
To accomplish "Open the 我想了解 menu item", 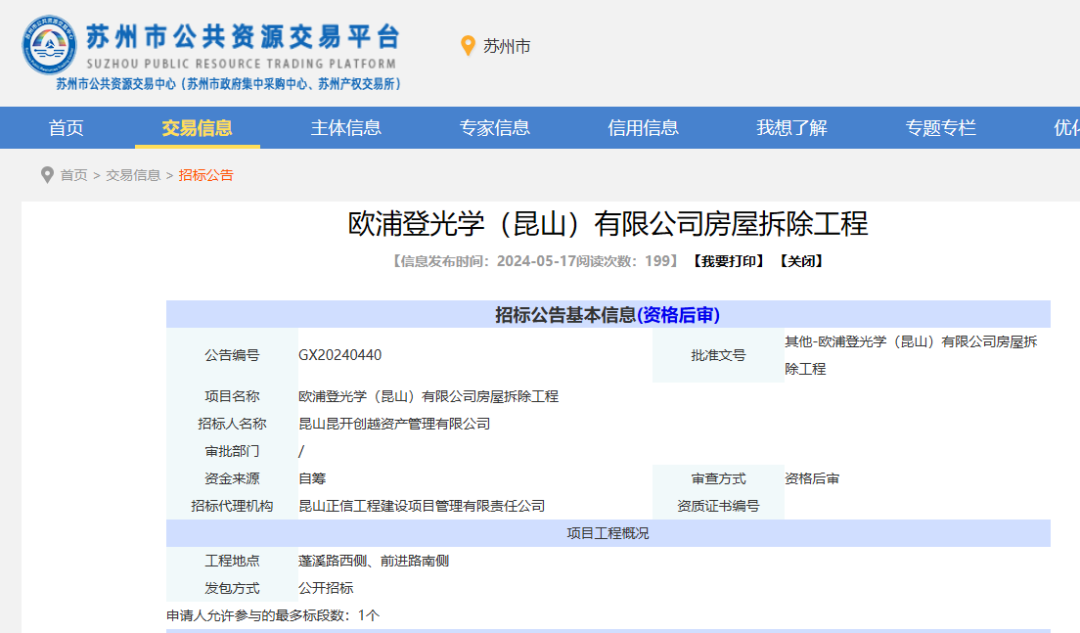I will click(791, 128).
